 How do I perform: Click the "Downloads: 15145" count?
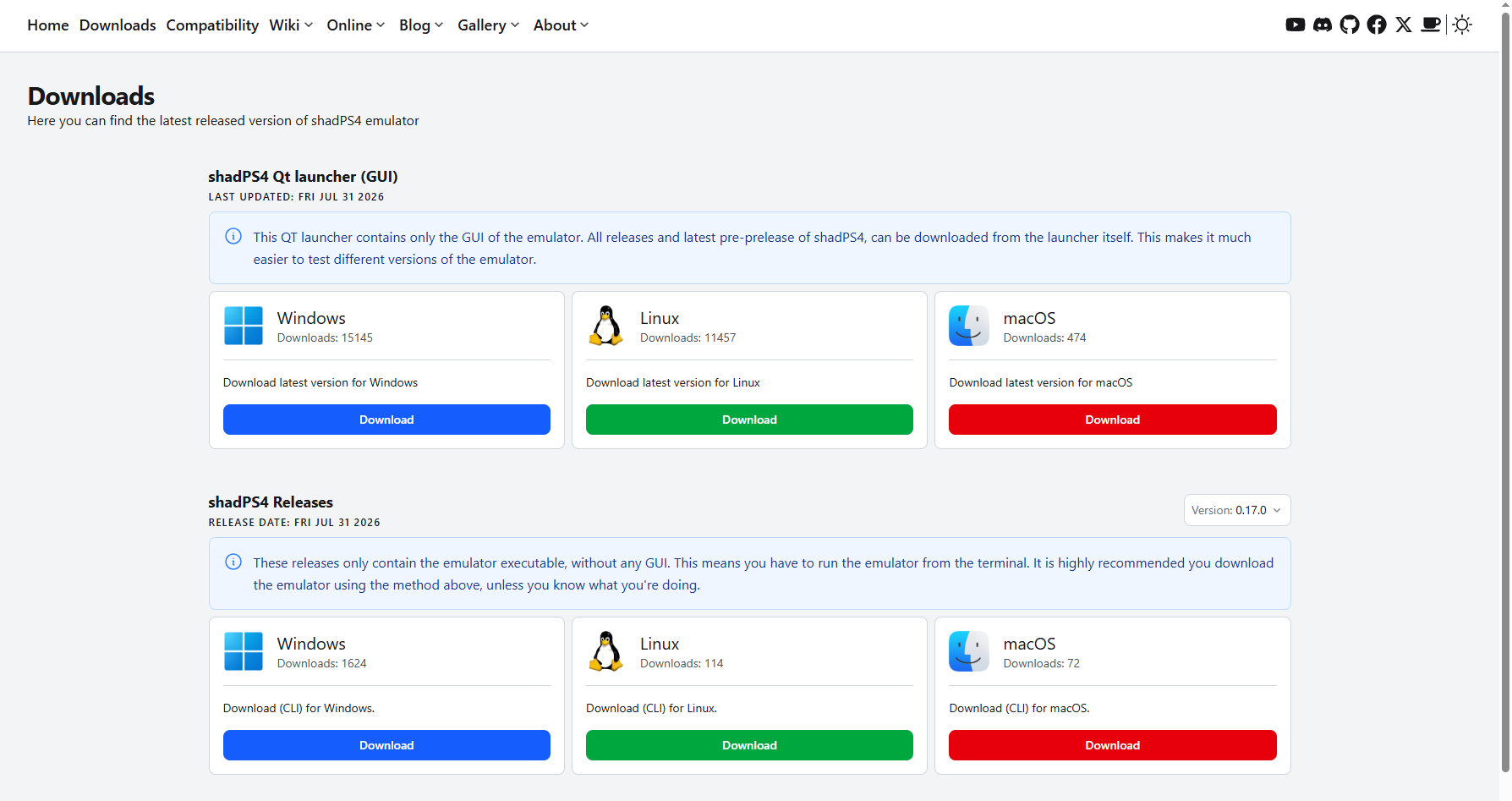tap(325, 337)
